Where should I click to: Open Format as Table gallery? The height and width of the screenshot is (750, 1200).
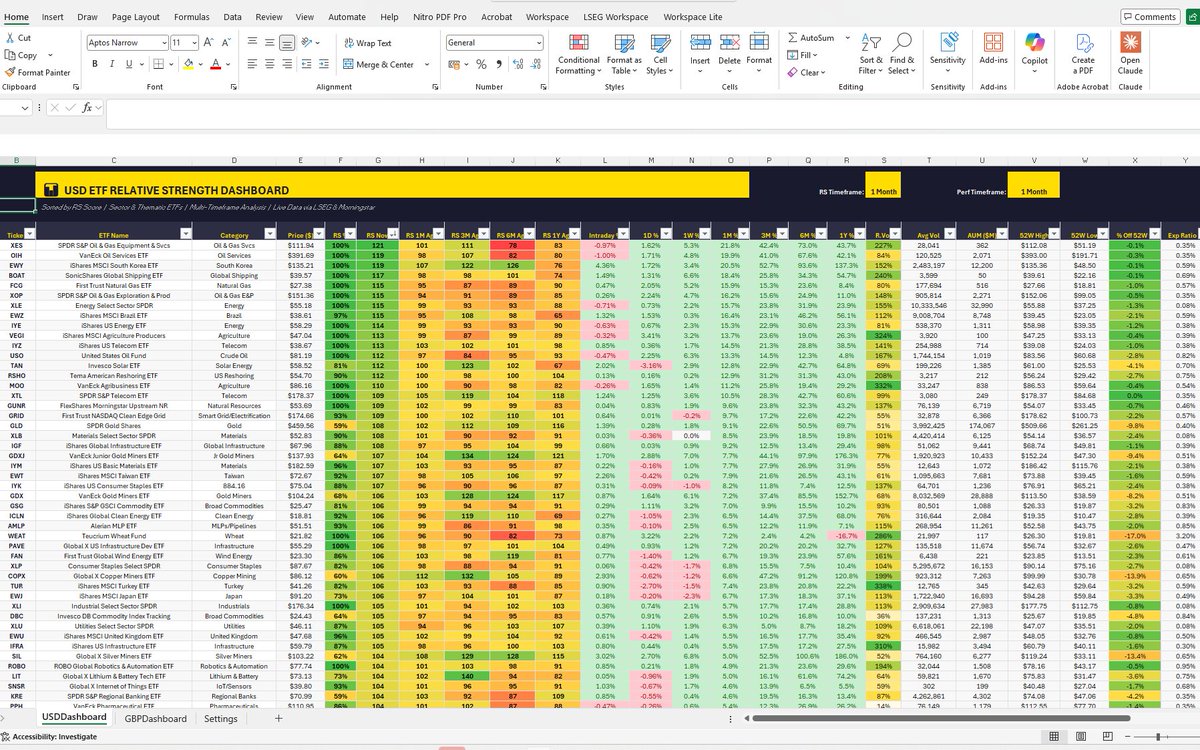click(624, 53)
